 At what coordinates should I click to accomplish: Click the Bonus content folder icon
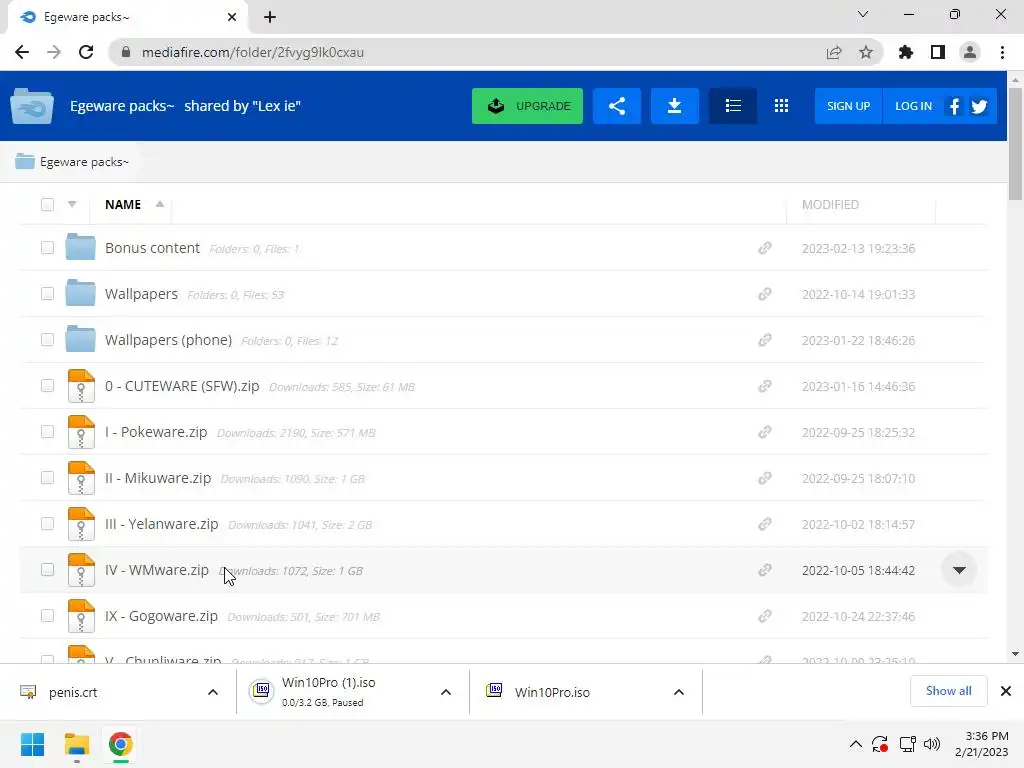pos(80,247)
